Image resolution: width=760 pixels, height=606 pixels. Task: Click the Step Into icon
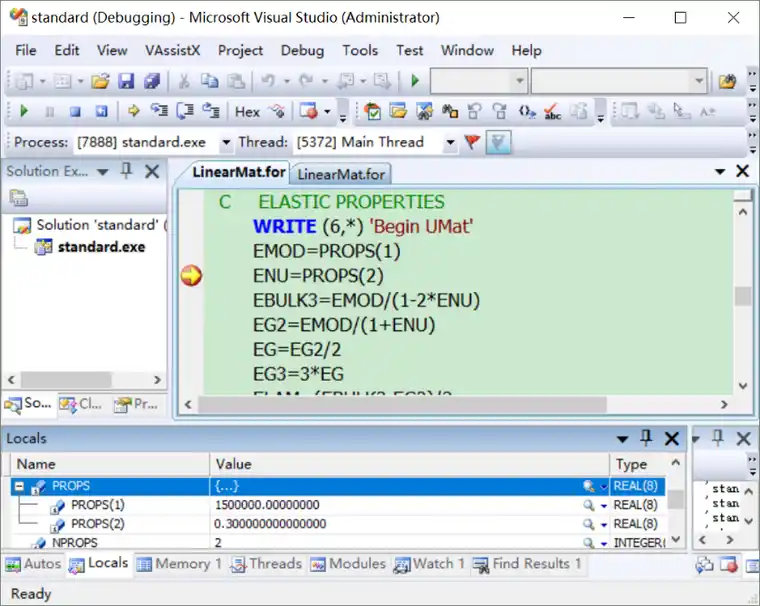point(158,112)
